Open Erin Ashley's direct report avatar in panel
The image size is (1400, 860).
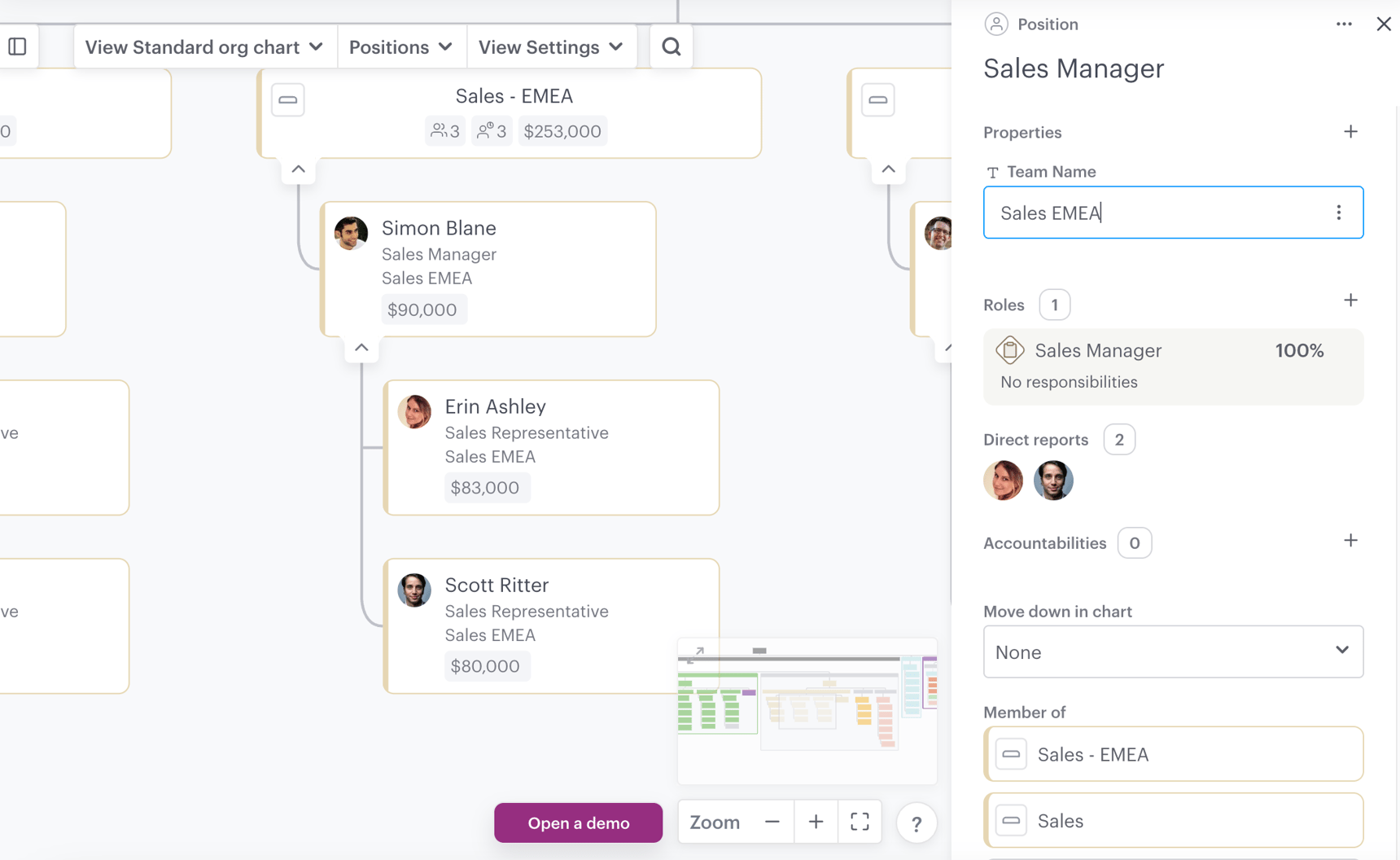[1004, 480]
